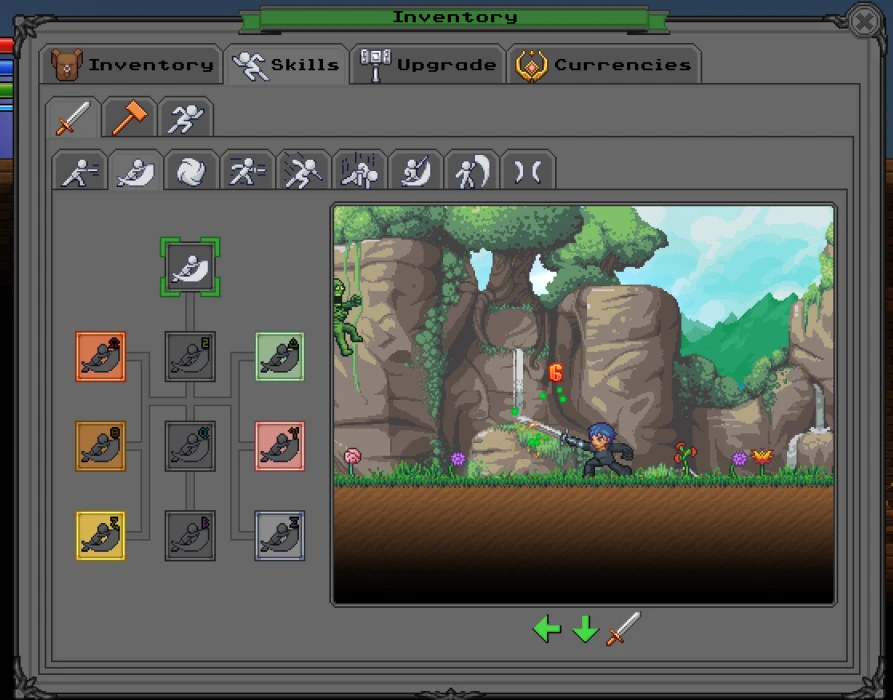Image resolution: width=893 pixels, height=700 pixels.
Task: Select the dark node with green 2 badge
Action: point(190,357)
